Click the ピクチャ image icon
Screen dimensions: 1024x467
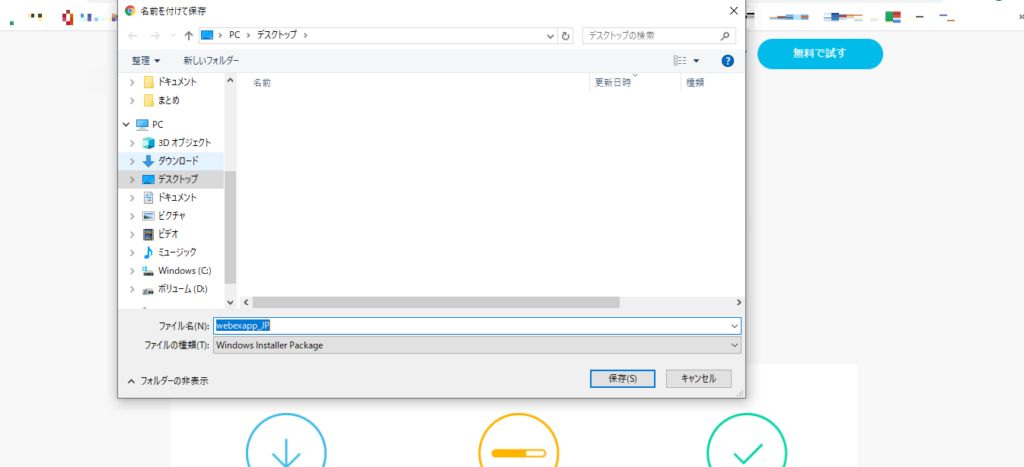coord(148,216)
